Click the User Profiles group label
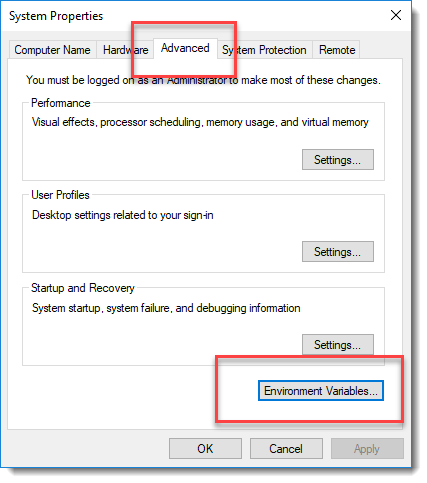The height and width of the screenshot is (483, 427). pos(60,195)
